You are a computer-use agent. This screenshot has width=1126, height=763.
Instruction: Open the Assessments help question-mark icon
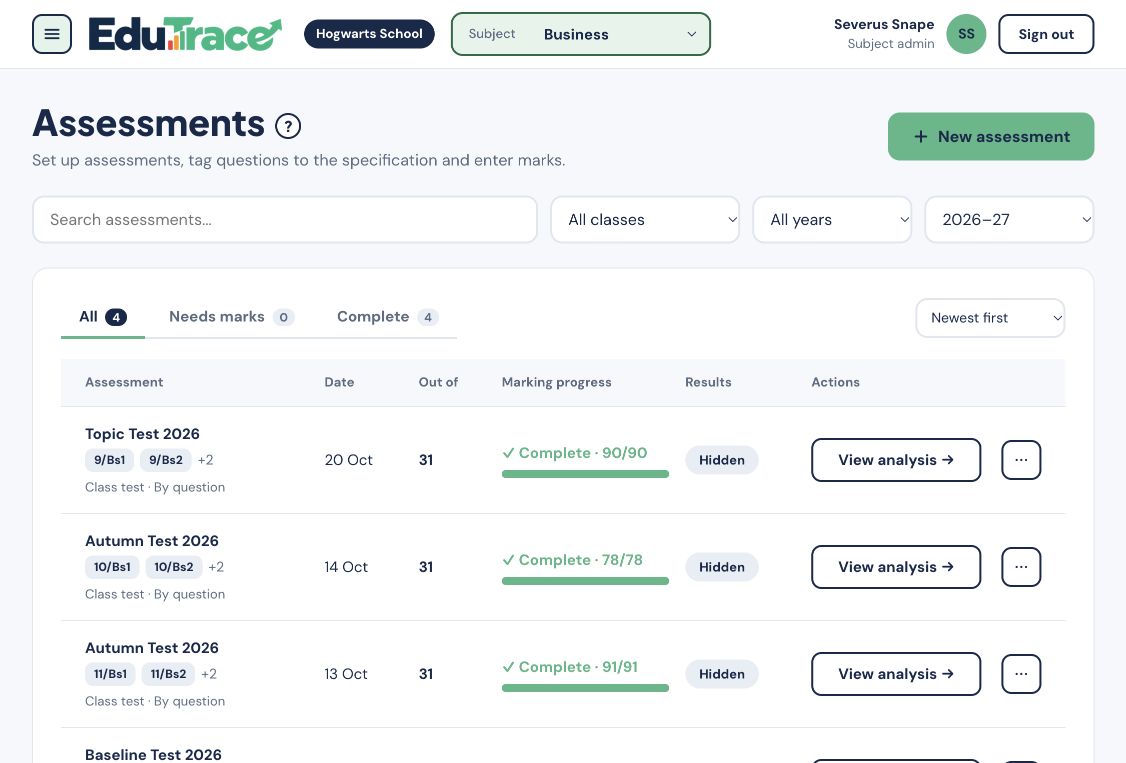pyautogui.click(x=288, y=126)
